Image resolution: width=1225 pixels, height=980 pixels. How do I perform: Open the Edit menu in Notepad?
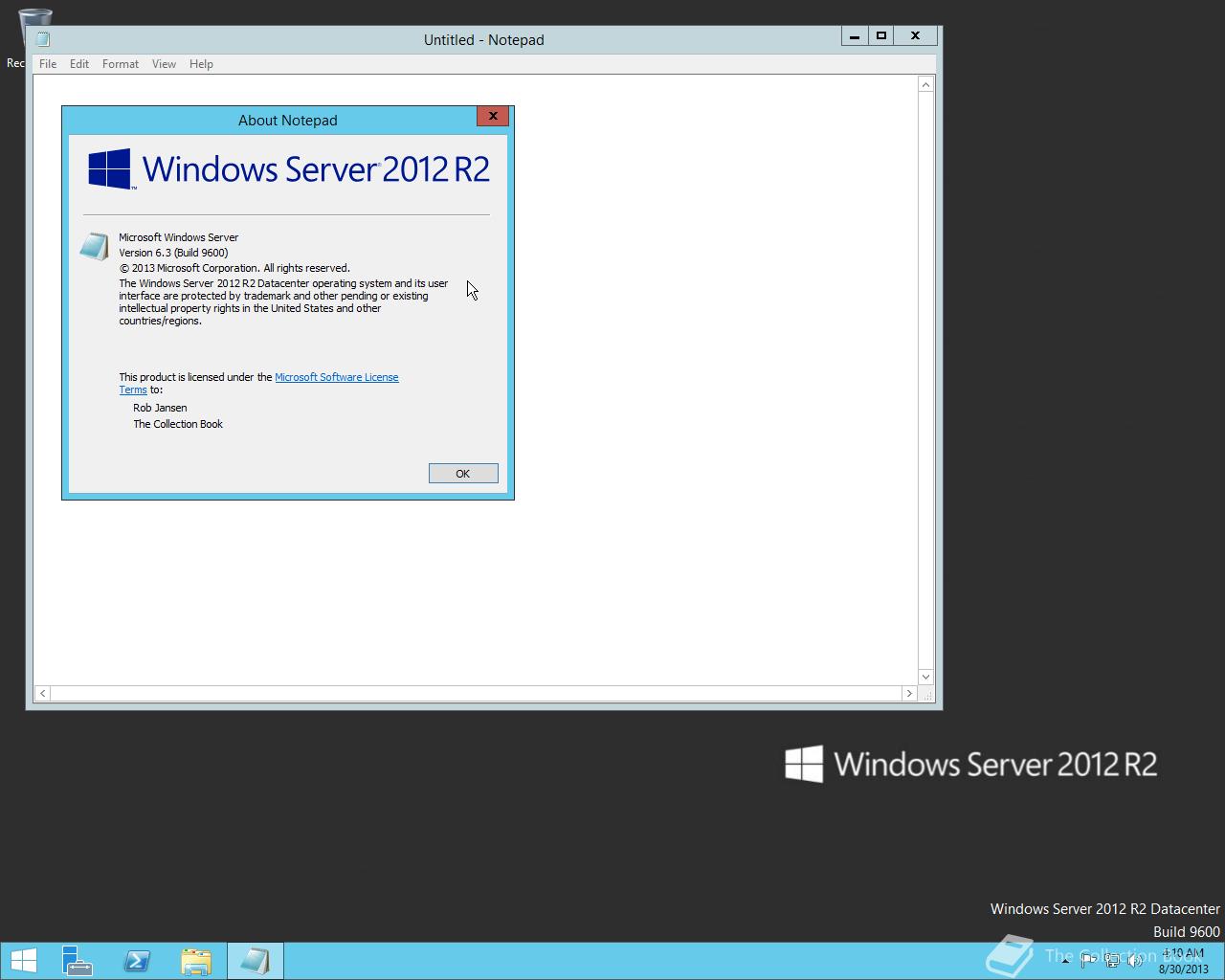pos(79,64)
